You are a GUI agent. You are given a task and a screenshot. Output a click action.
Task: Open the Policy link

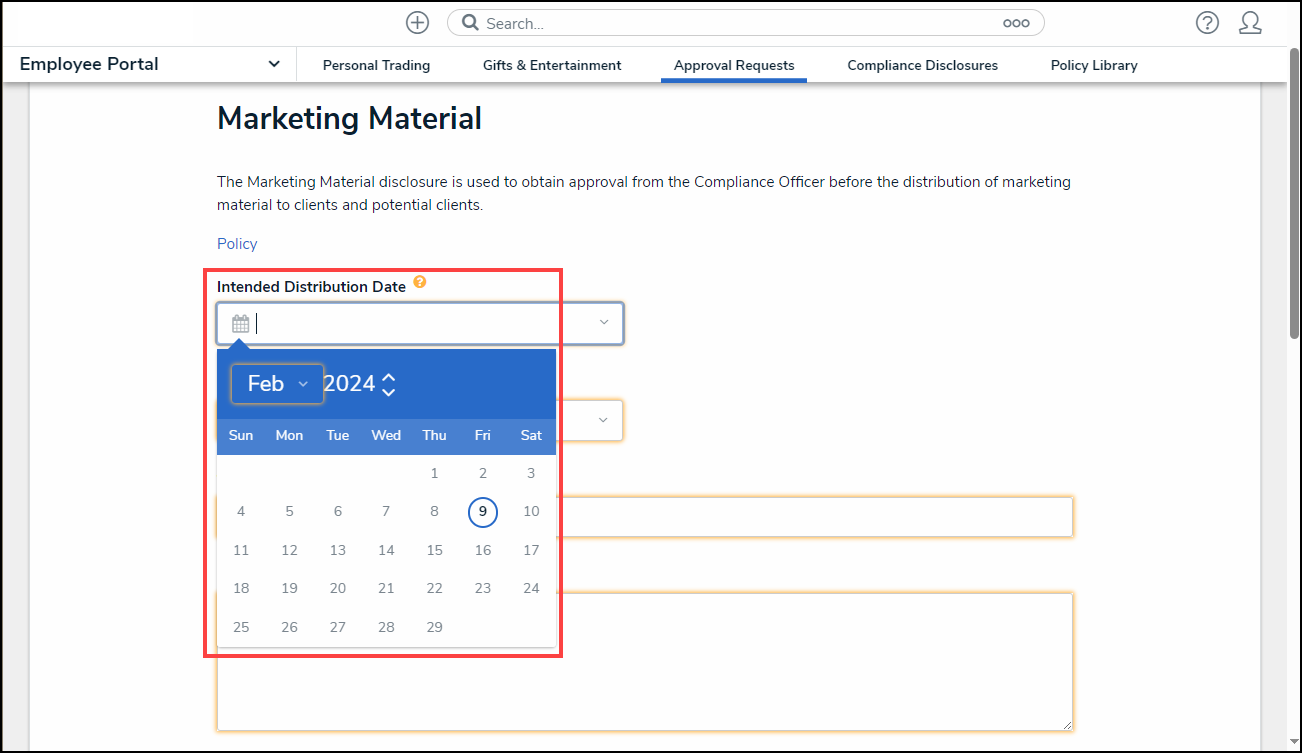237,243
